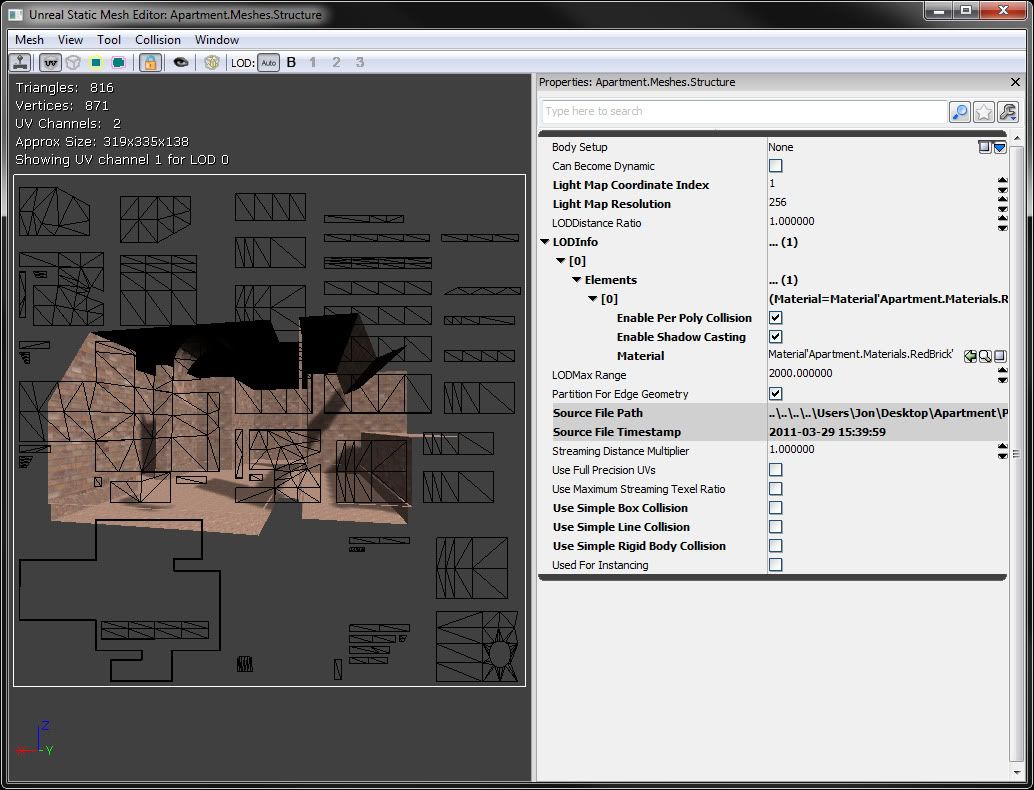This screenshot has width=1034, height=790.
Task: Toggle collision display icon with pink outline
Action: [118, 63]
